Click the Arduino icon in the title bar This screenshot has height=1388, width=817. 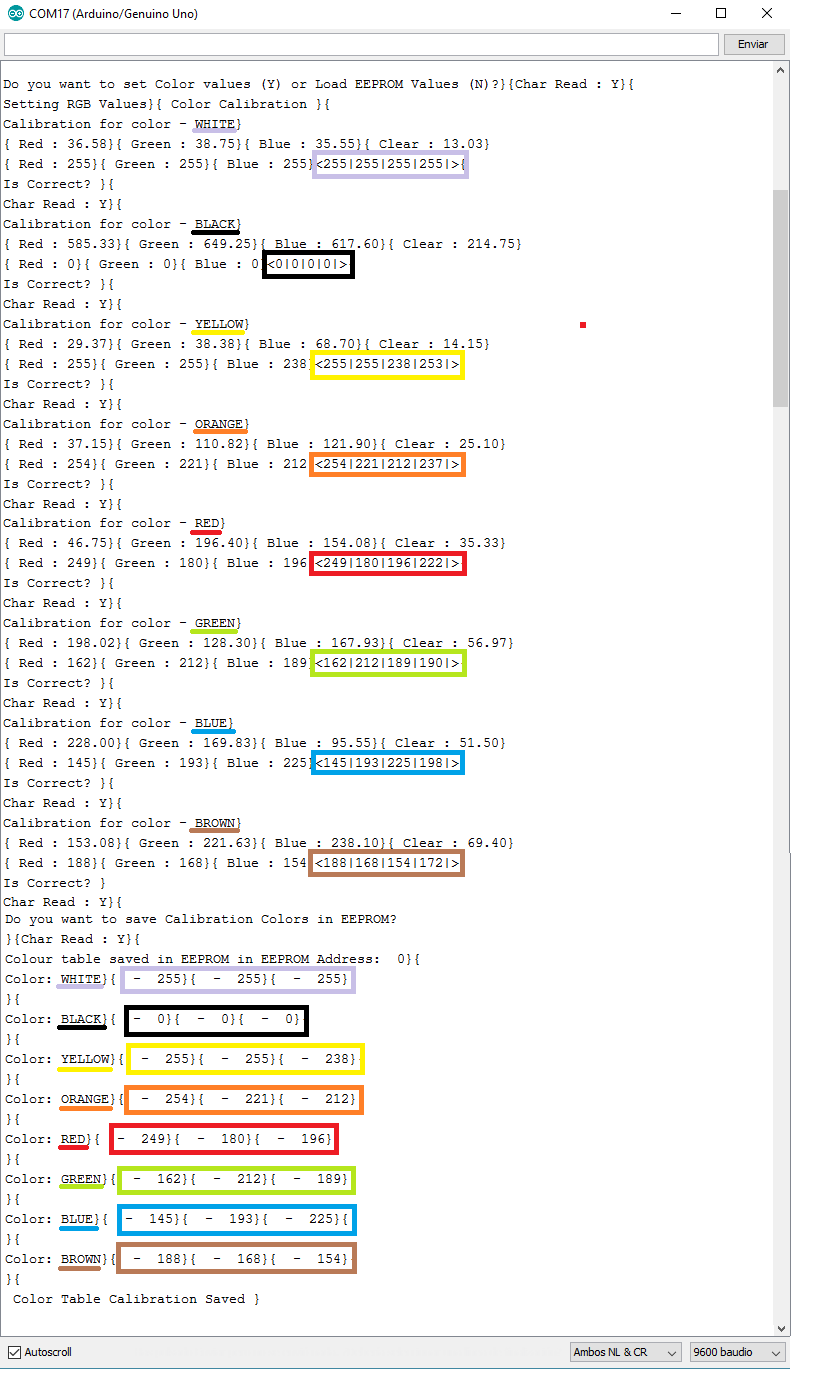pyautogui.click(x=15, y=14)
